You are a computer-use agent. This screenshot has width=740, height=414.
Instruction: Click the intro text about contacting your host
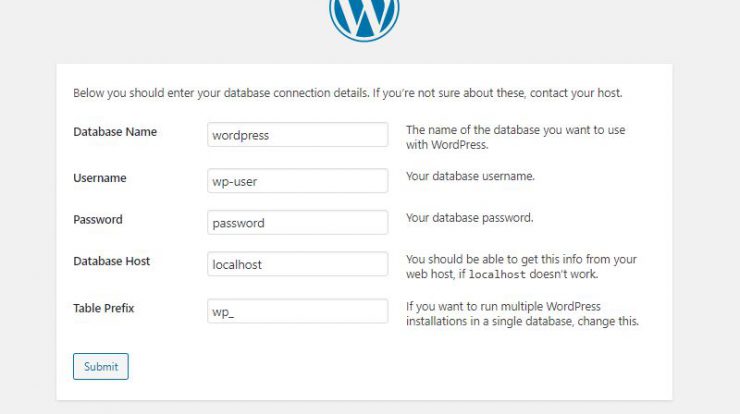pos(348,93)
